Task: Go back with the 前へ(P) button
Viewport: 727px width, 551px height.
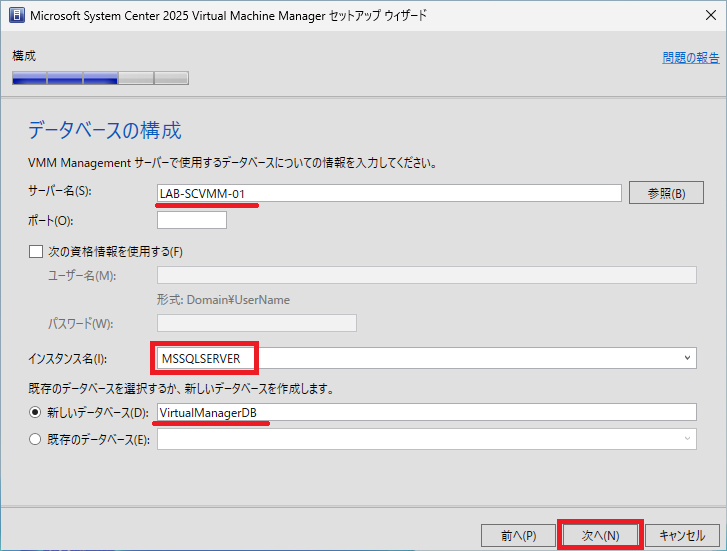Action: pos(518,536)
